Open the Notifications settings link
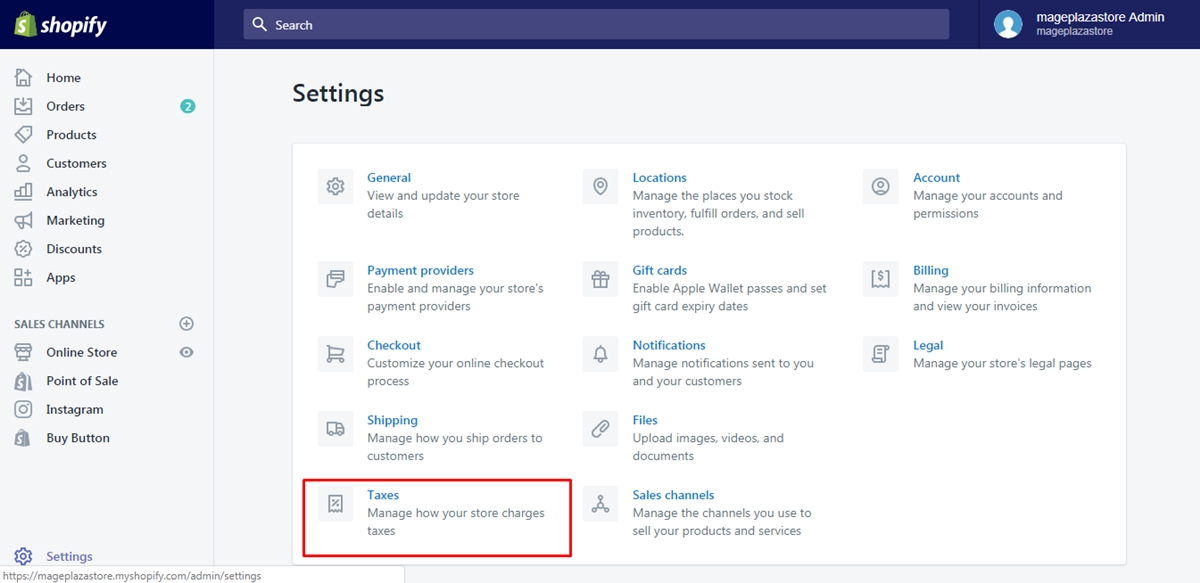 [x=669, y=345]
